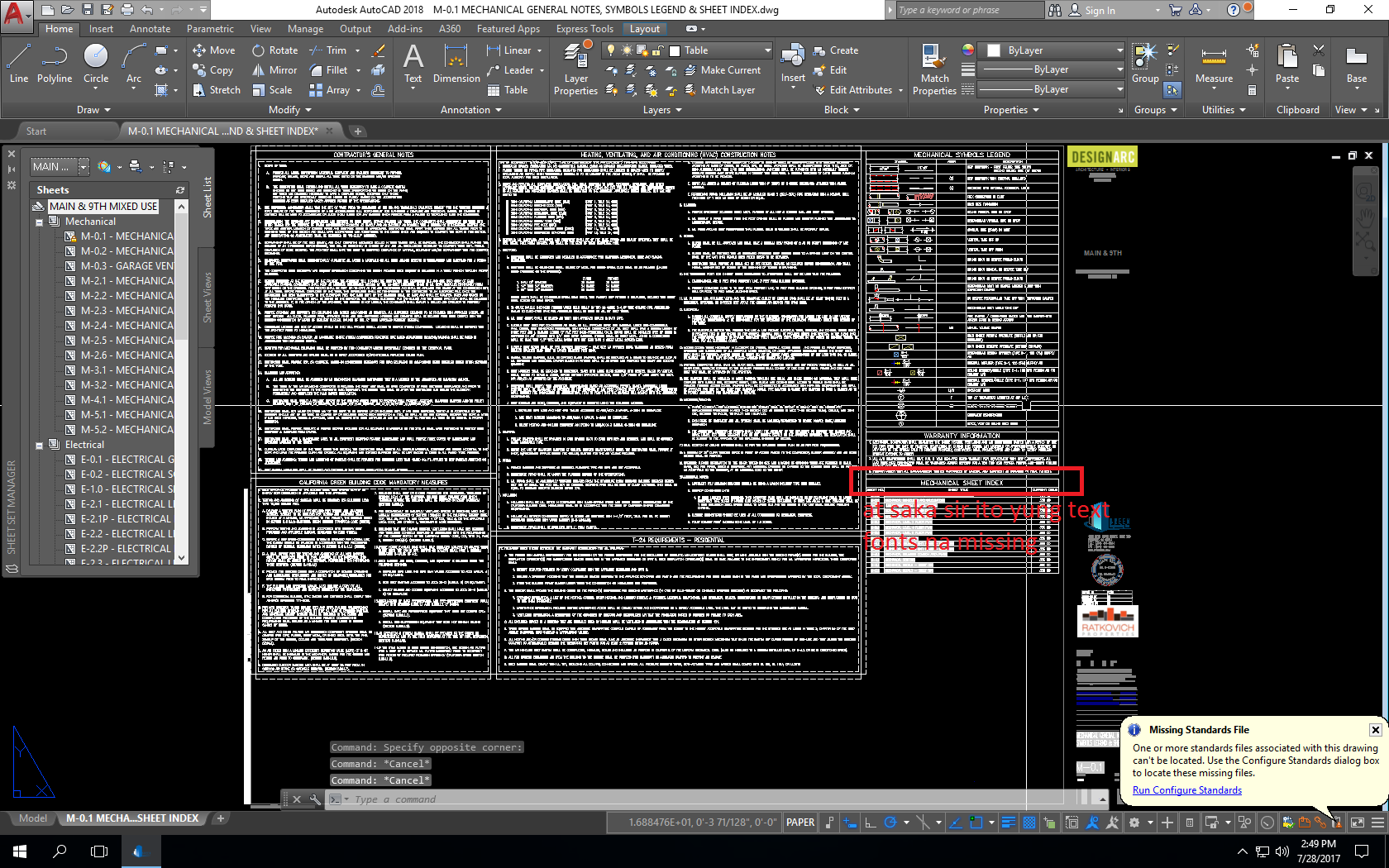Expand the Annotation panel
Image resolution: width=1389 pixels, height=868 pixels.
tap(471, 110)
